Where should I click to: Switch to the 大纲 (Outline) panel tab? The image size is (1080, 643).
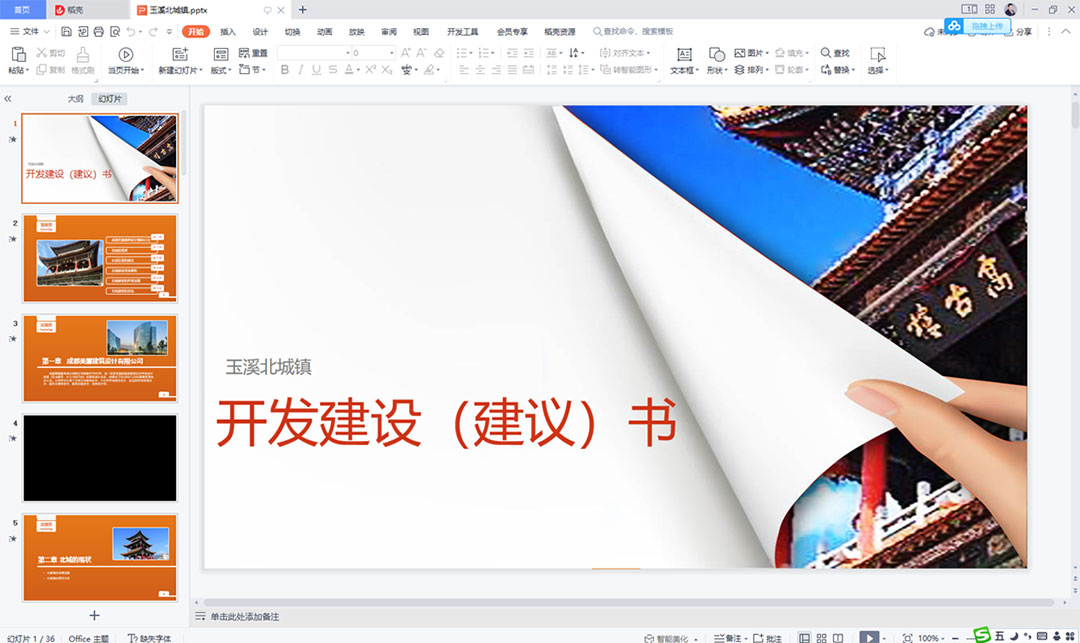[x=75, y=99]
